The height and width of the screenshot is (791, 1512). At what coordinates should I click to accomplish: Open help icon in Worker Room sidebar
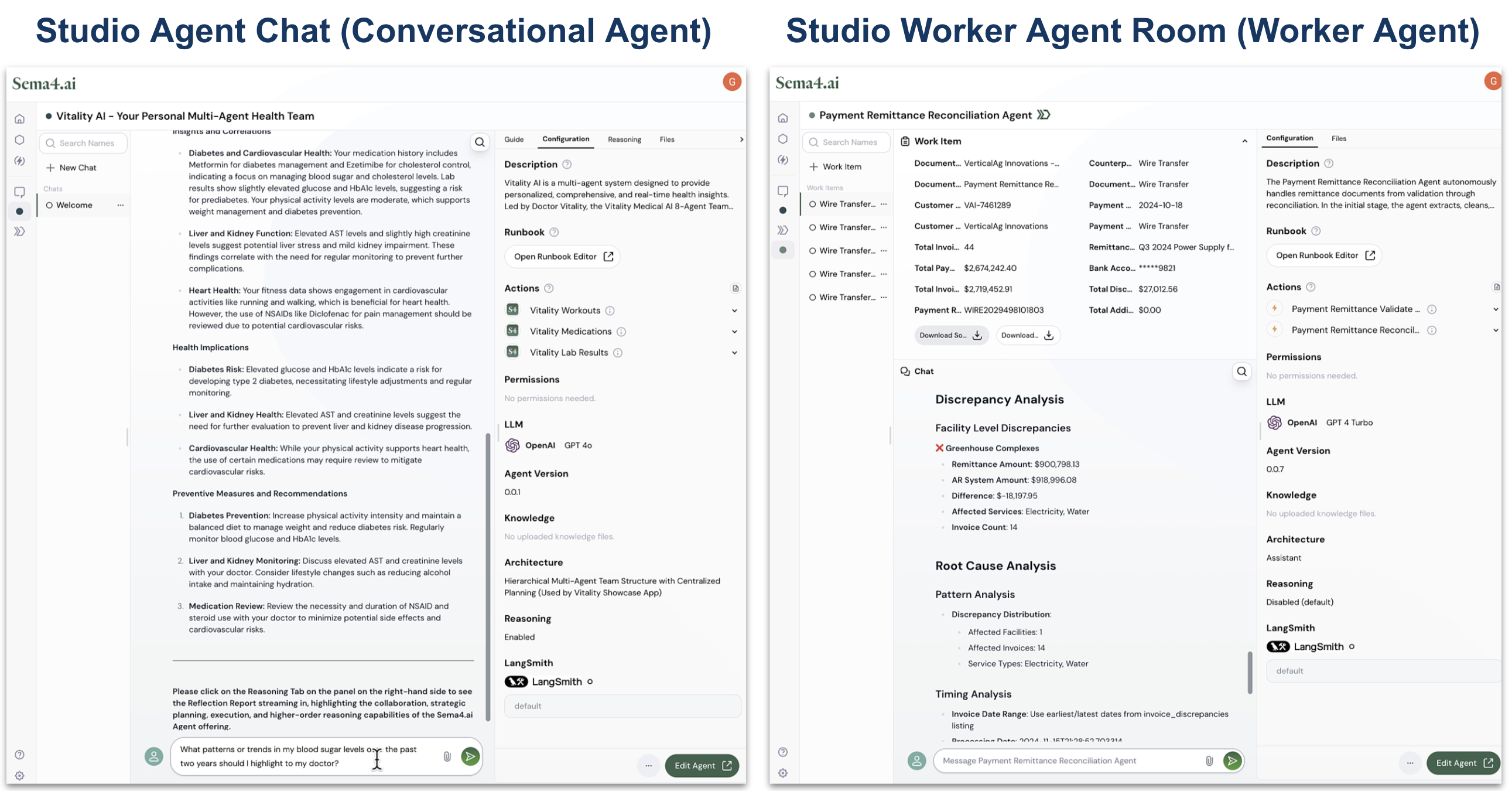click(783, 752)
